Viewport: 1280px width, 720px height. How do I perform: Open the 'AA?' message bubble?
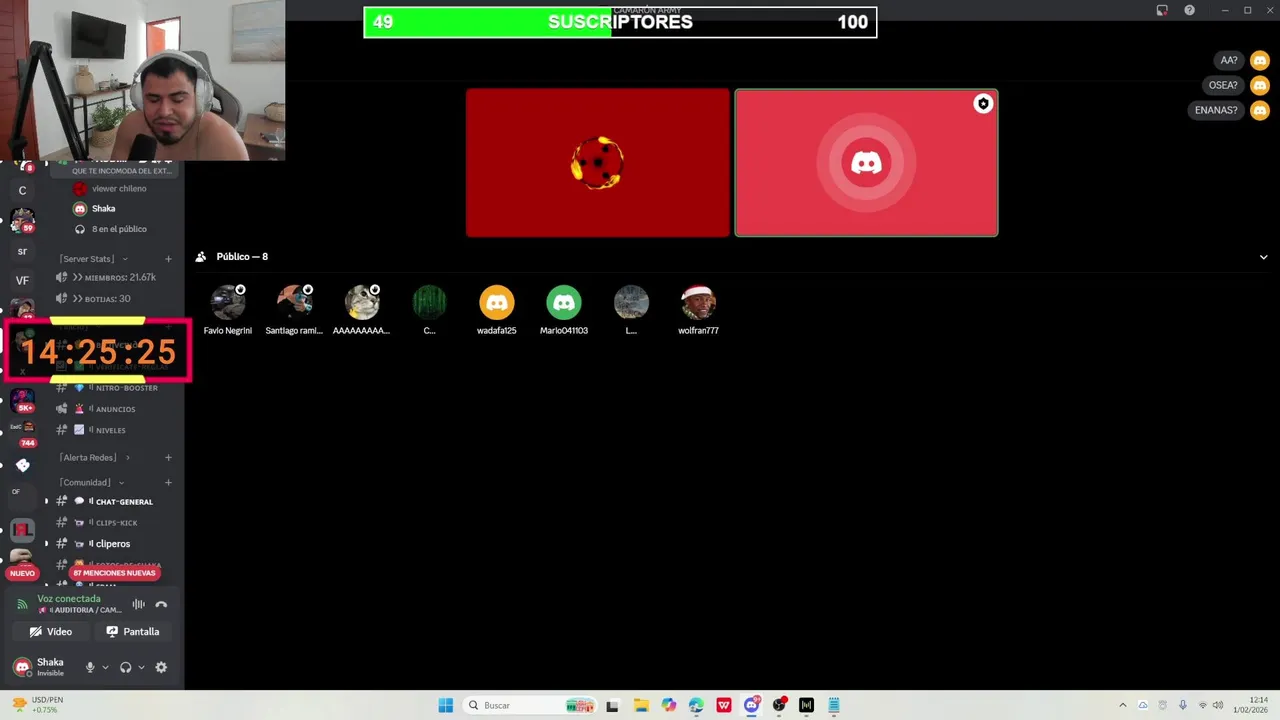pos(1229,60)
